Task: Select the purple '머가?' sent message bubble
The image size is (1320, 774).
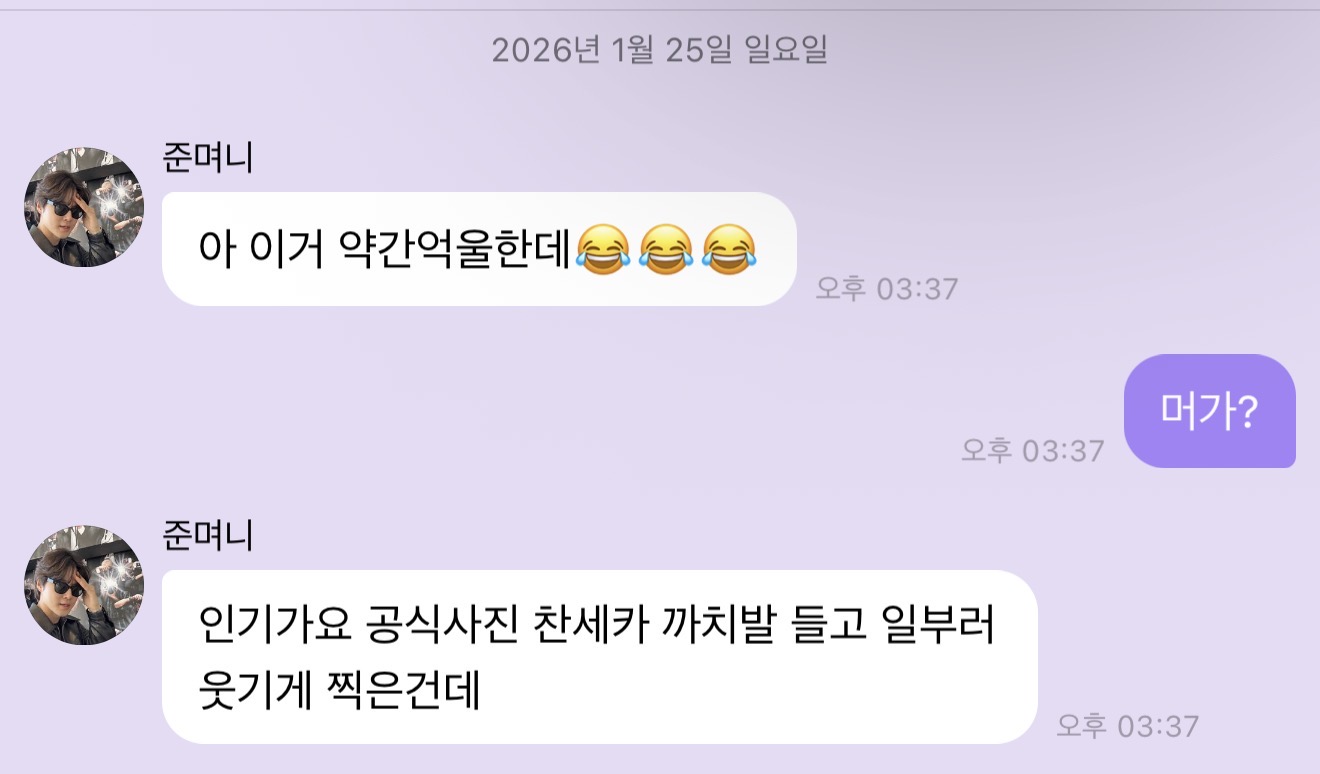Action: pyautogui.click(x=1210, y=411)
